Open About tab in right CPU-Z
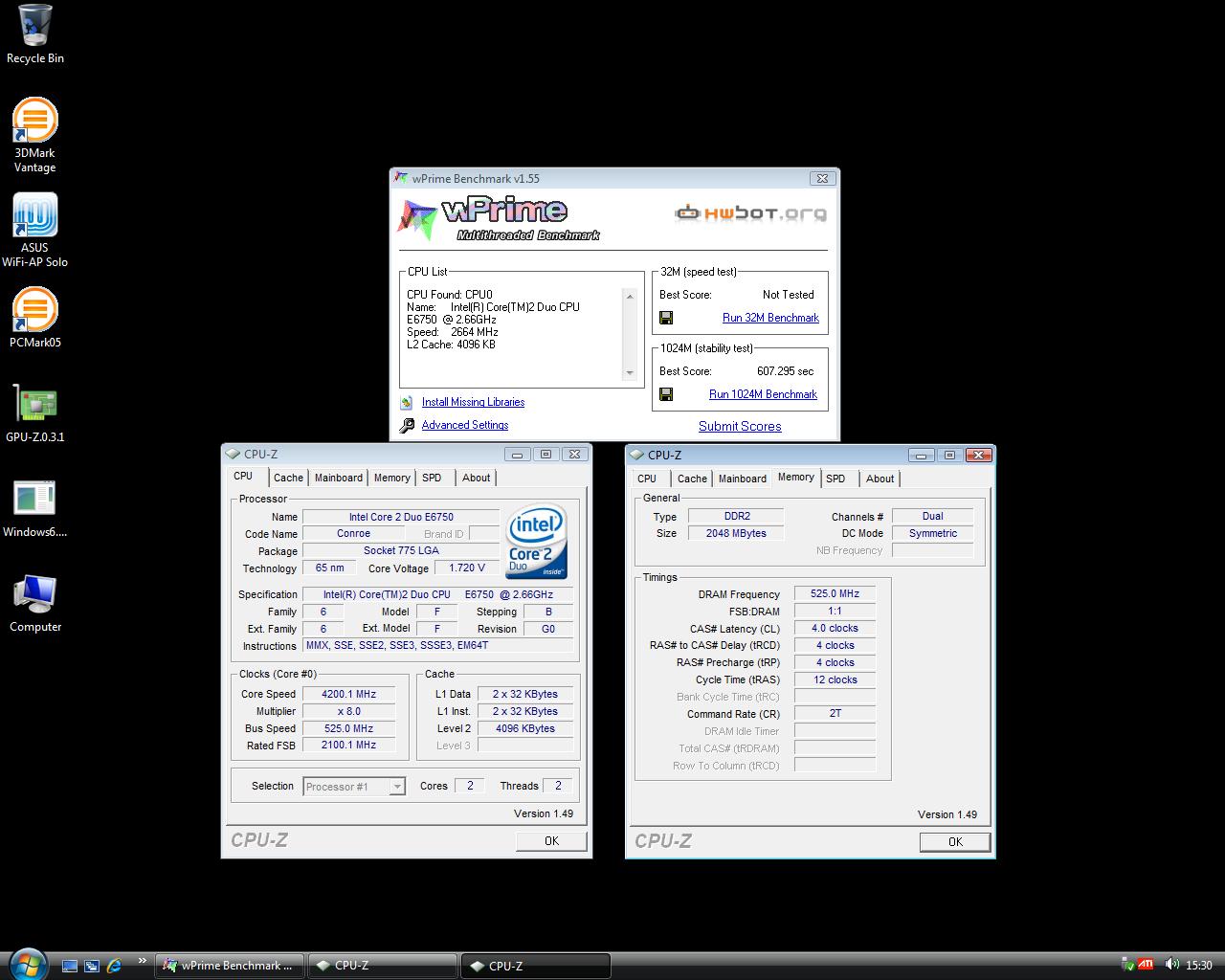 tap(880, 479)
